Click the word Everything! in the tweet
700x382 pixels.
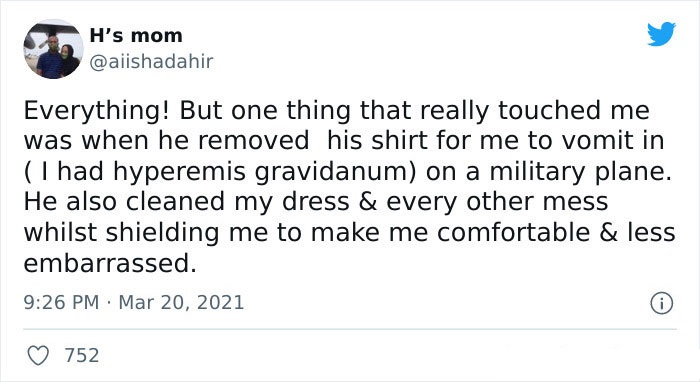(96, 111)
